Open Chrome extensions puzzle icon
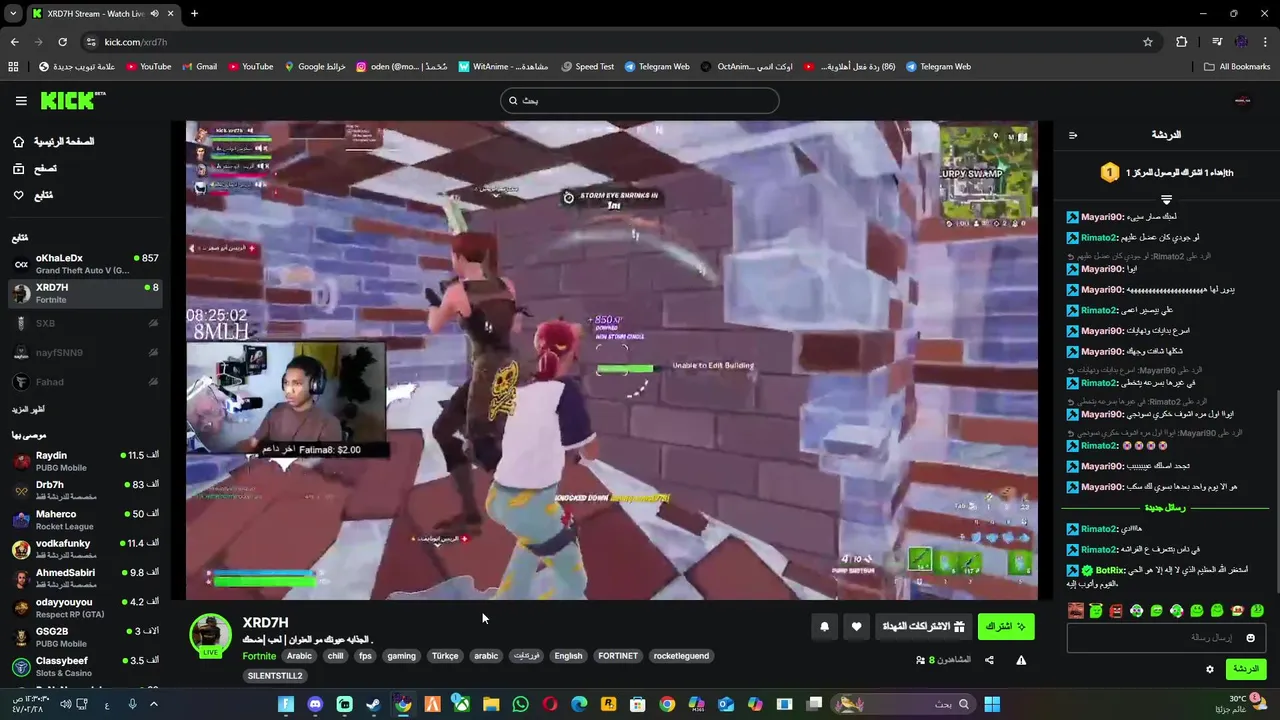1280x720 pixels. [1181, 42]
